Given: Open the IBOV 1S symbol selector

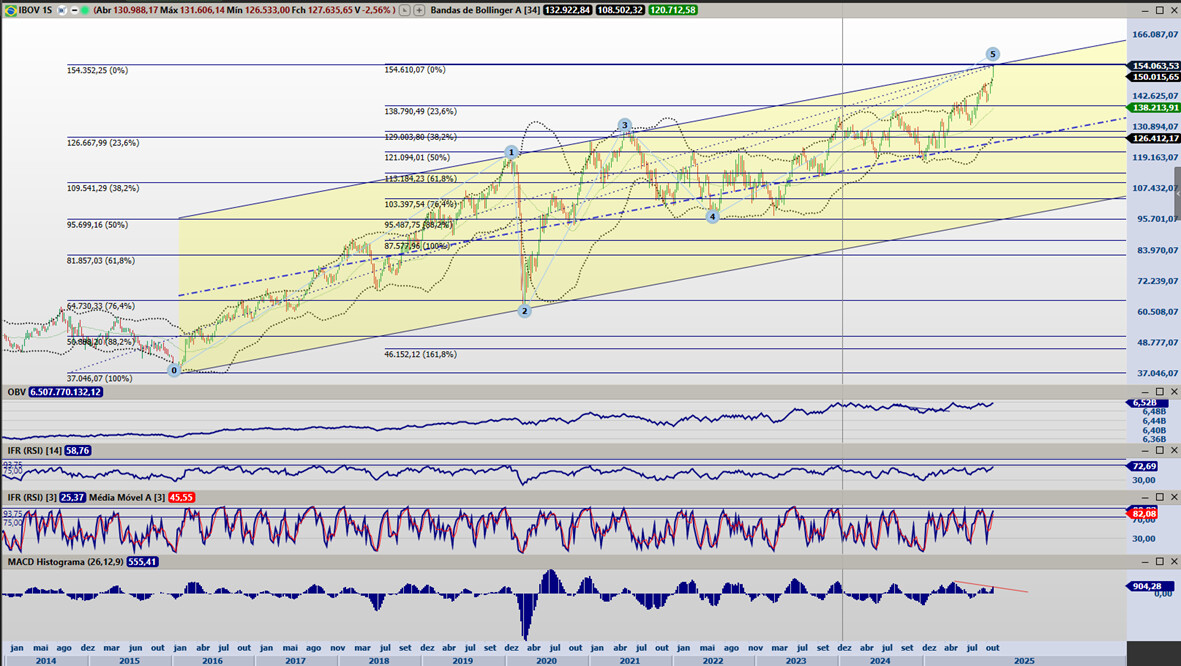Looking at the screenshot, I should (x=37, y=10).
